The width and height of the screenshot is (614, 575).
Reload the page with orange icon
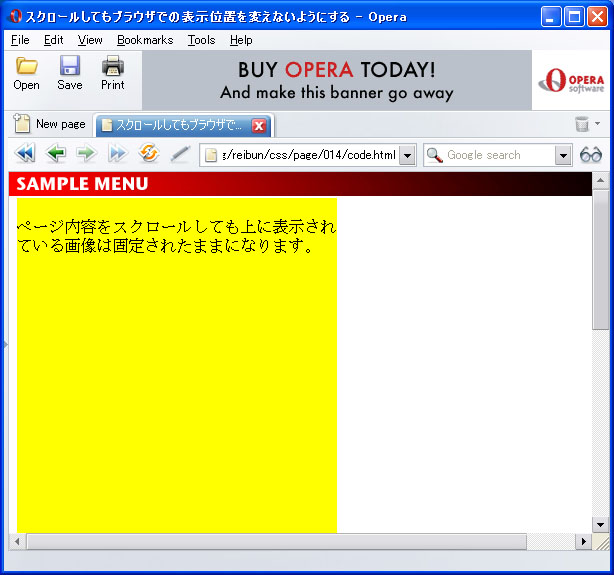pos(148,153)
